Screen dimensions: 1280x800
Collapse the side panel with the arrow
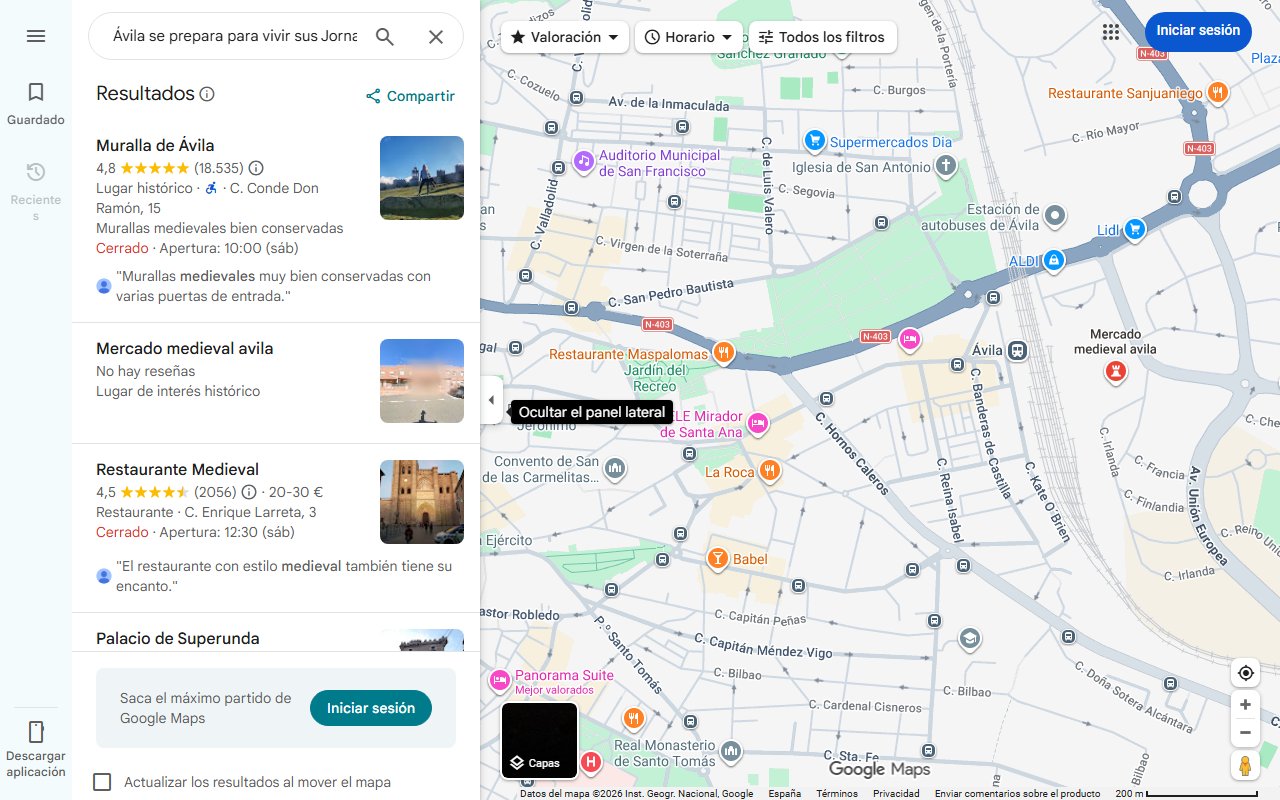point(492,400)
